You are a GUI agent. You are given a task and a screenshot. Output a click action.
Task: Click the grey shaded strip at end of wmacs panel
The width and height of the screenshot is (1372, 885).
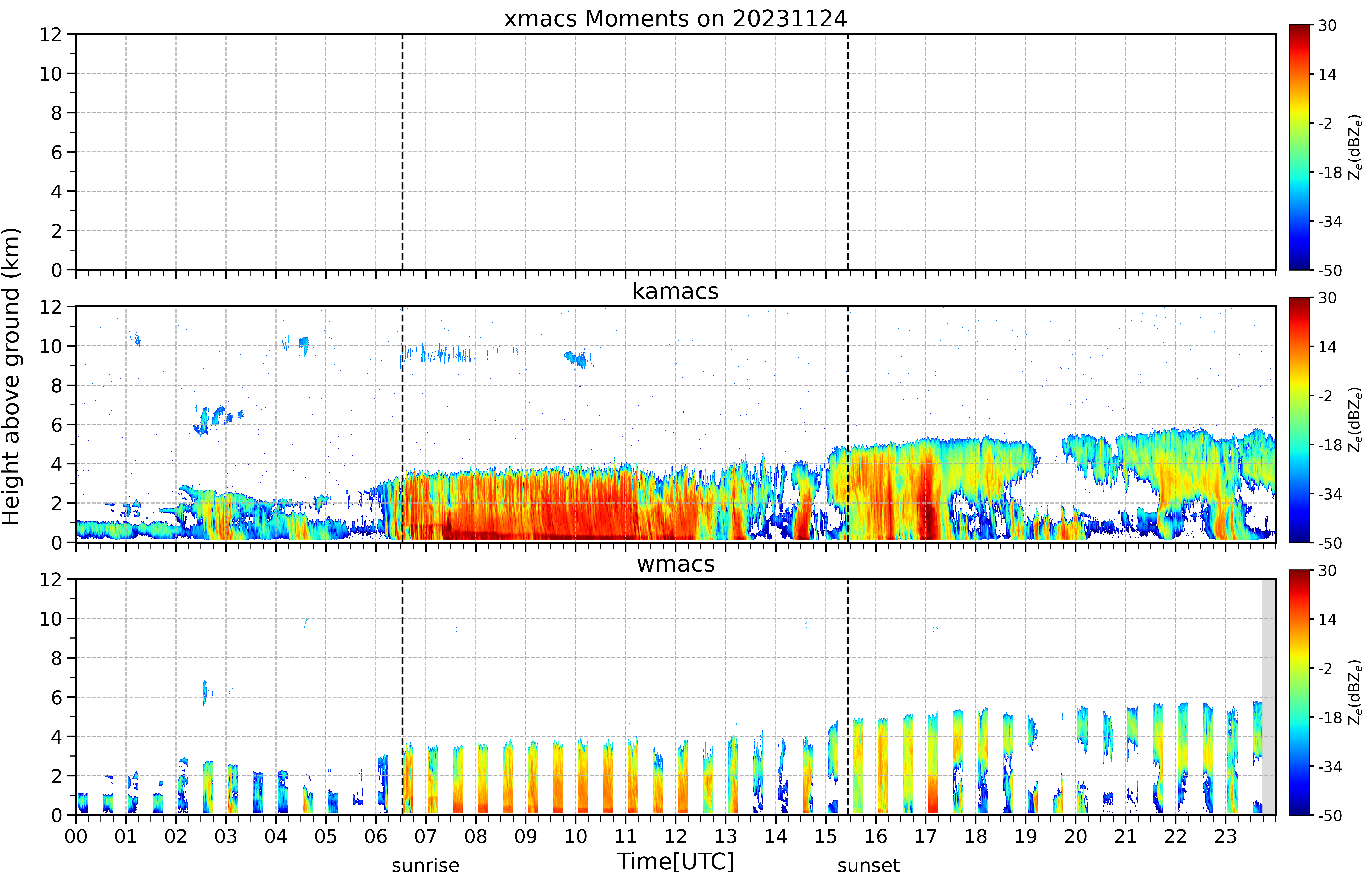[x=1269, y=697]
